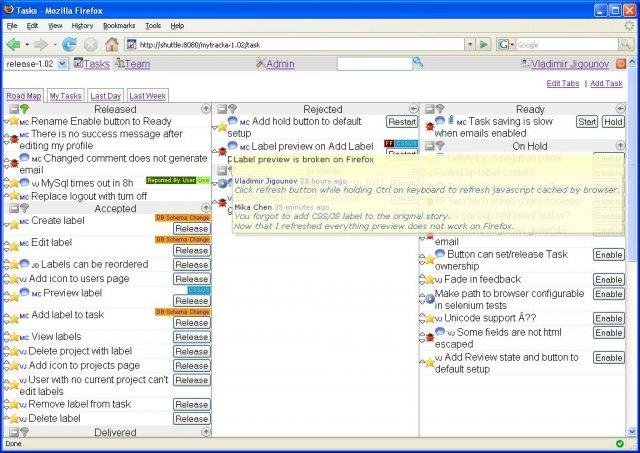This screenshot has height=453, width=640.
Task: Click the DB Schema Change label on Edit label
Action: (x=181, y=239)
